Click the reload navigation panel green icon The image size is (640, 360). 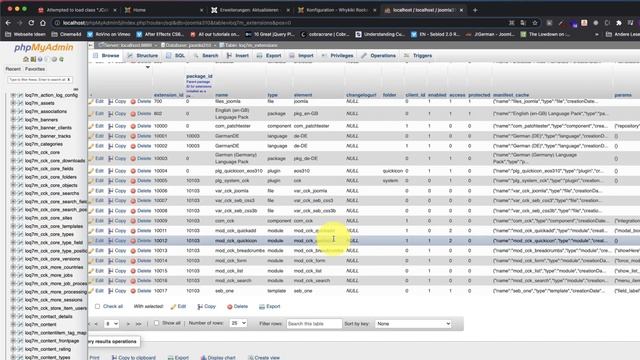tap(61, 60)
